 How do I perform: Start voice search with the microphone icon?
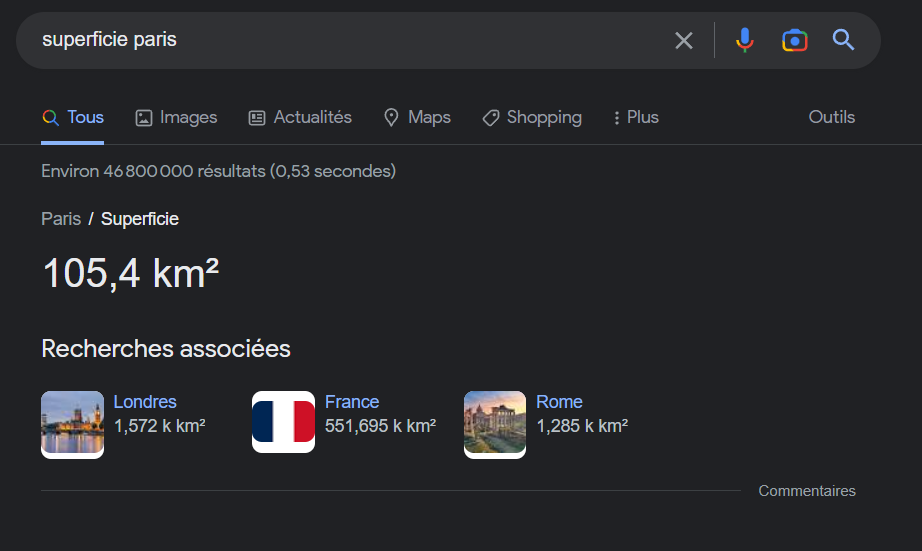(x=744, y=40)
